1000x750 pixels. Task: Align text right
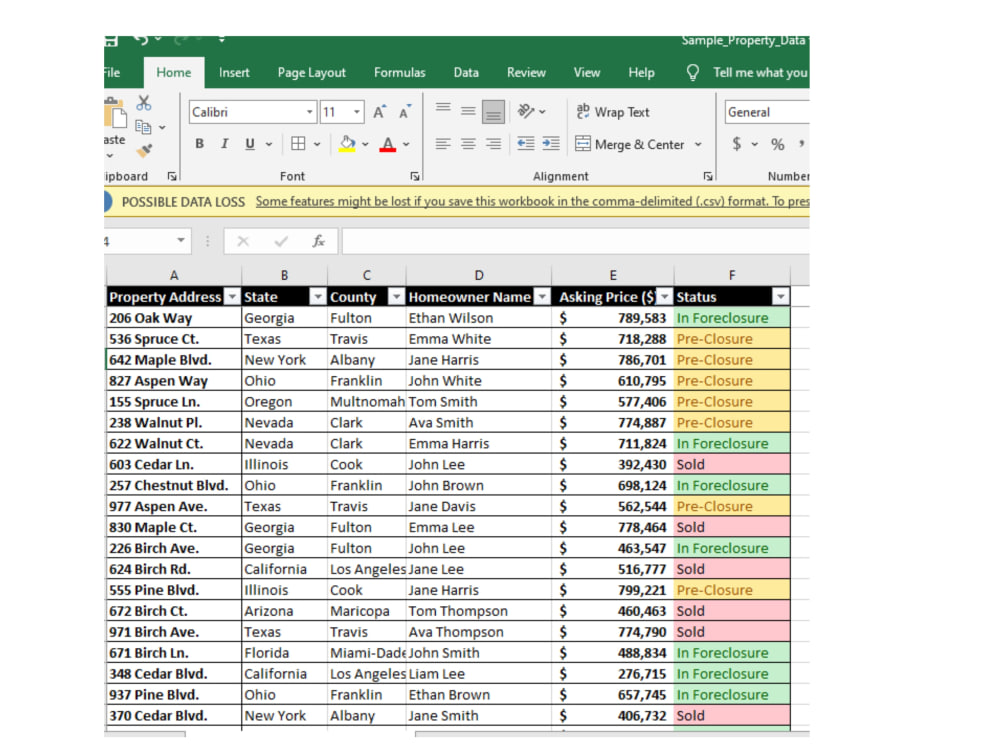tap(493, 144)
